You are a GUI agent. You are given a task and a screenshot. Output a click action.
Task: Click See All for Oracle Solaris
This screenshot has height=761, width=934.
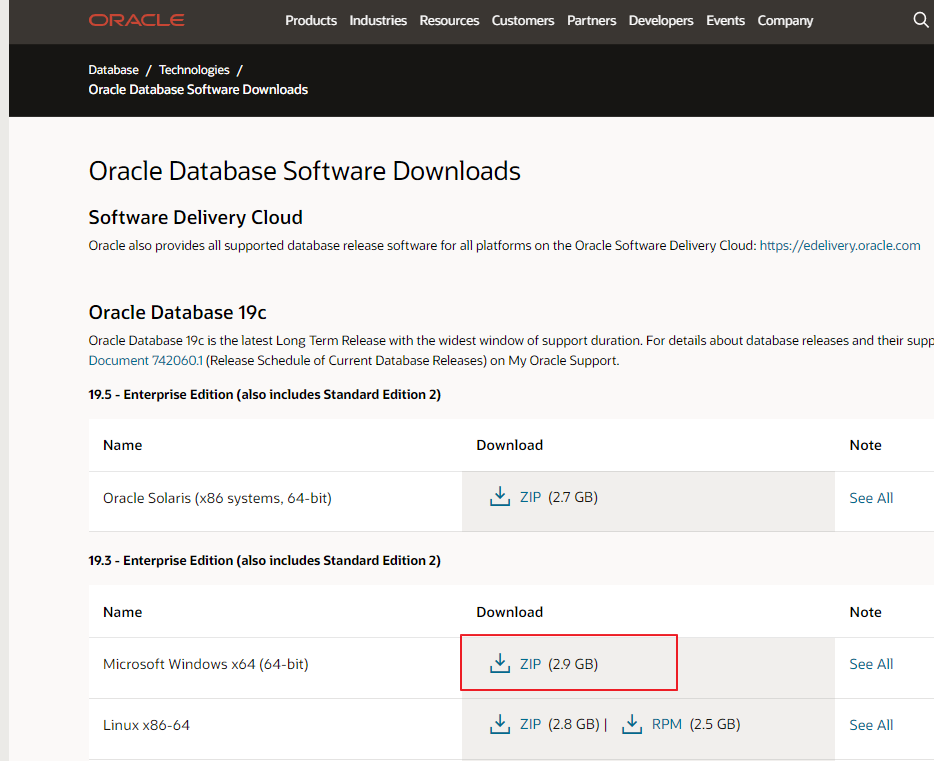click(x=871, y=498)
